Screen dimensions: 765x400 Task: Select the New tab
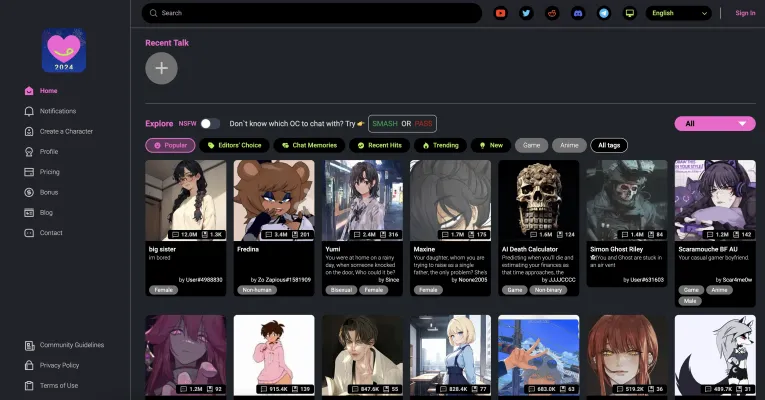491,145
